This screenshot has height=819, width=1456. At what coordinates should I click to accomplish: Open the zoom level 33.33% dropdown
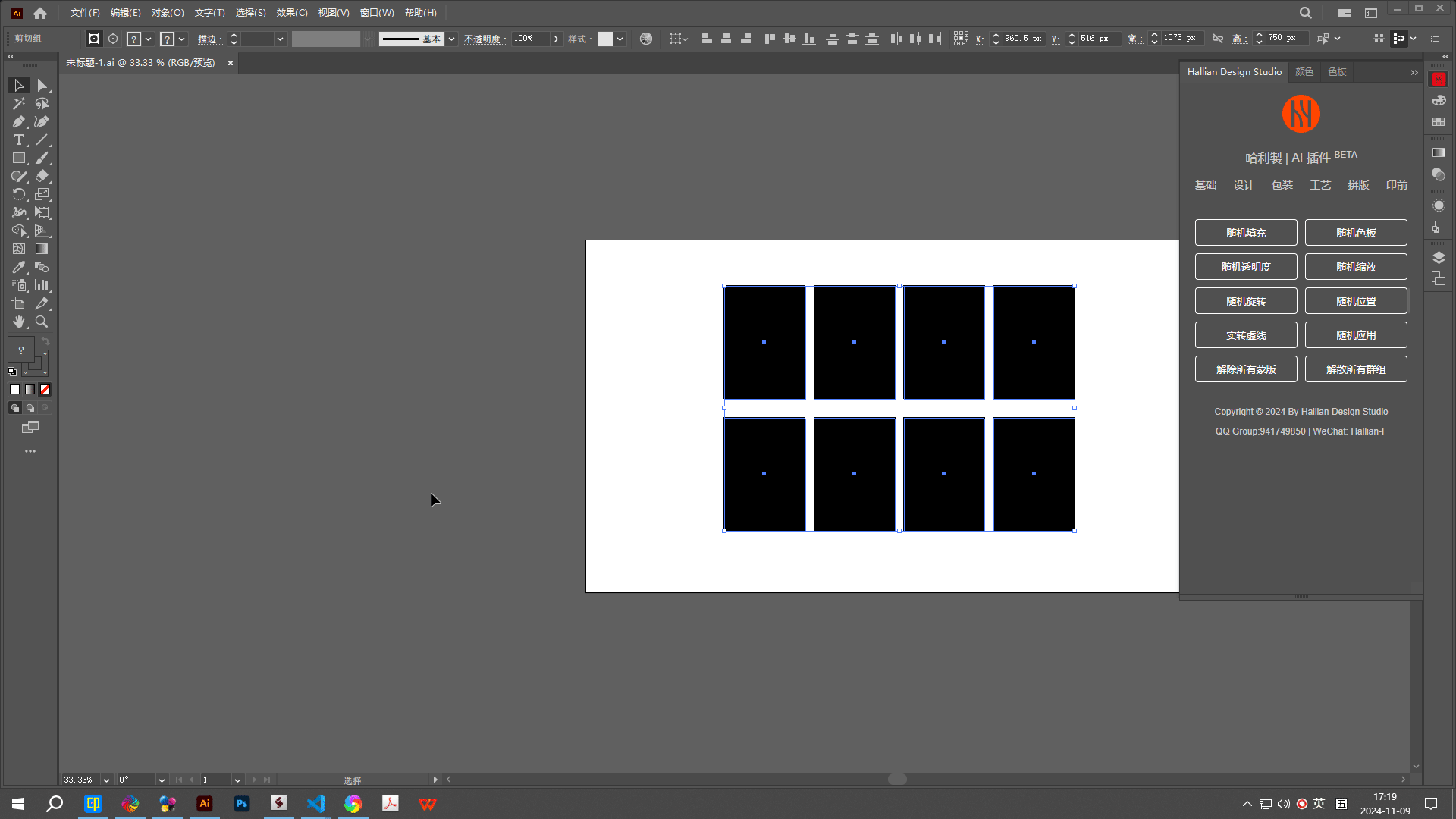click(x=106, y=780)
